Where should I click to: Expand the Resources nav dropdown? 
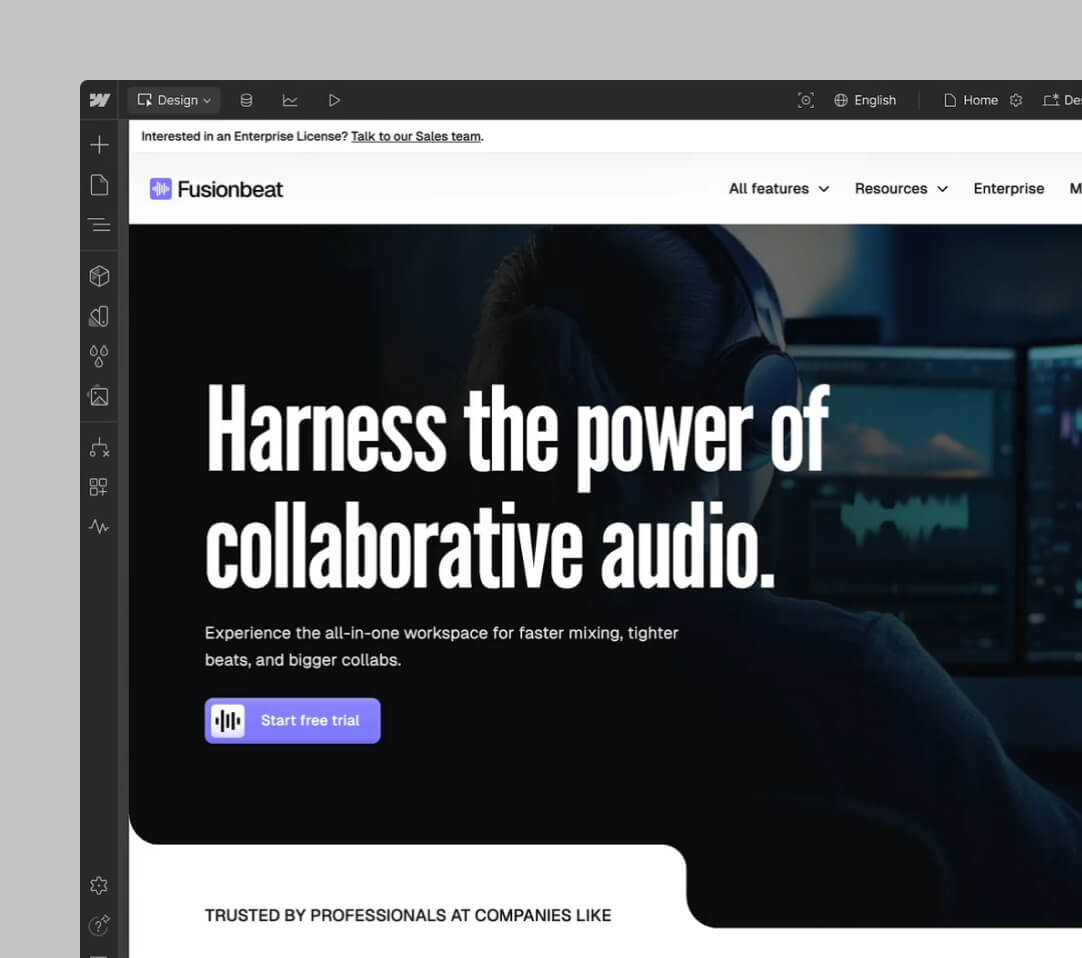[901, 188]
